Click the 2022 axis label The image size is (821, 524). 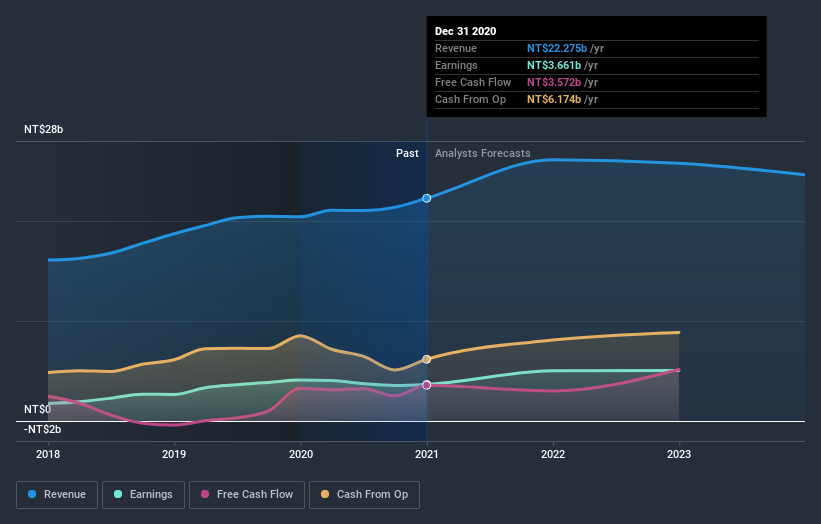[x=553, y=454]
